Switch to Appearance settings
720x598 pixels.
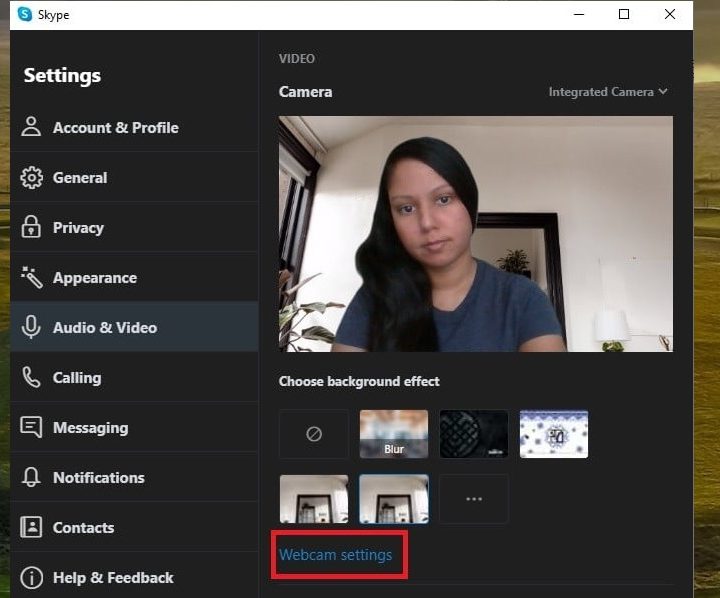135,277
